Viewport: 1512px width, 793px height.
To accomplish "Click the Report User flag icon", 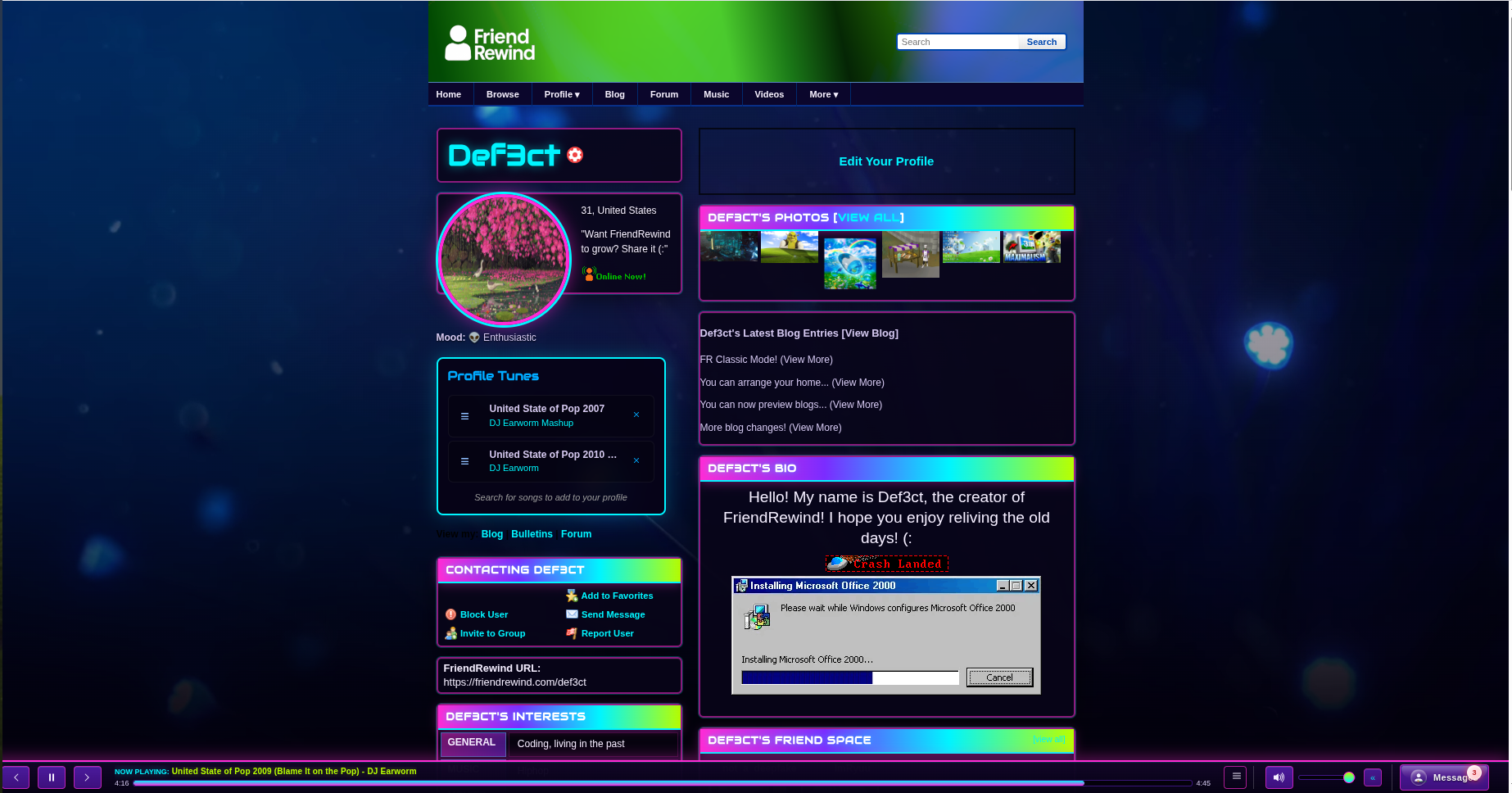I will [x=572, y=633].
